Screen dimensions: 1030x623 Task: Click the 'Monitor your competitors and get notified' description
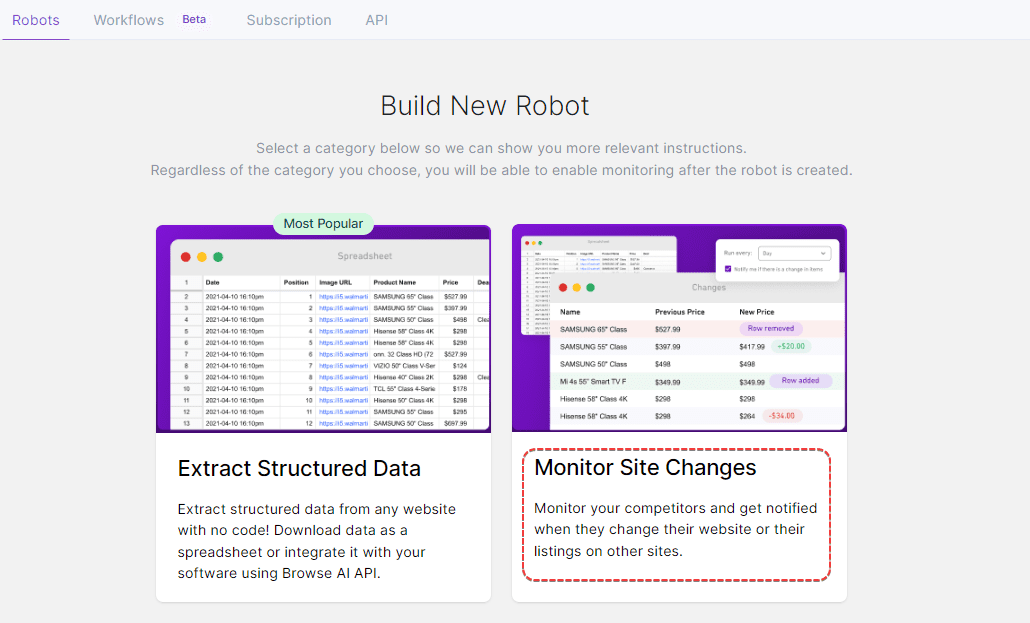coord(675,530)
